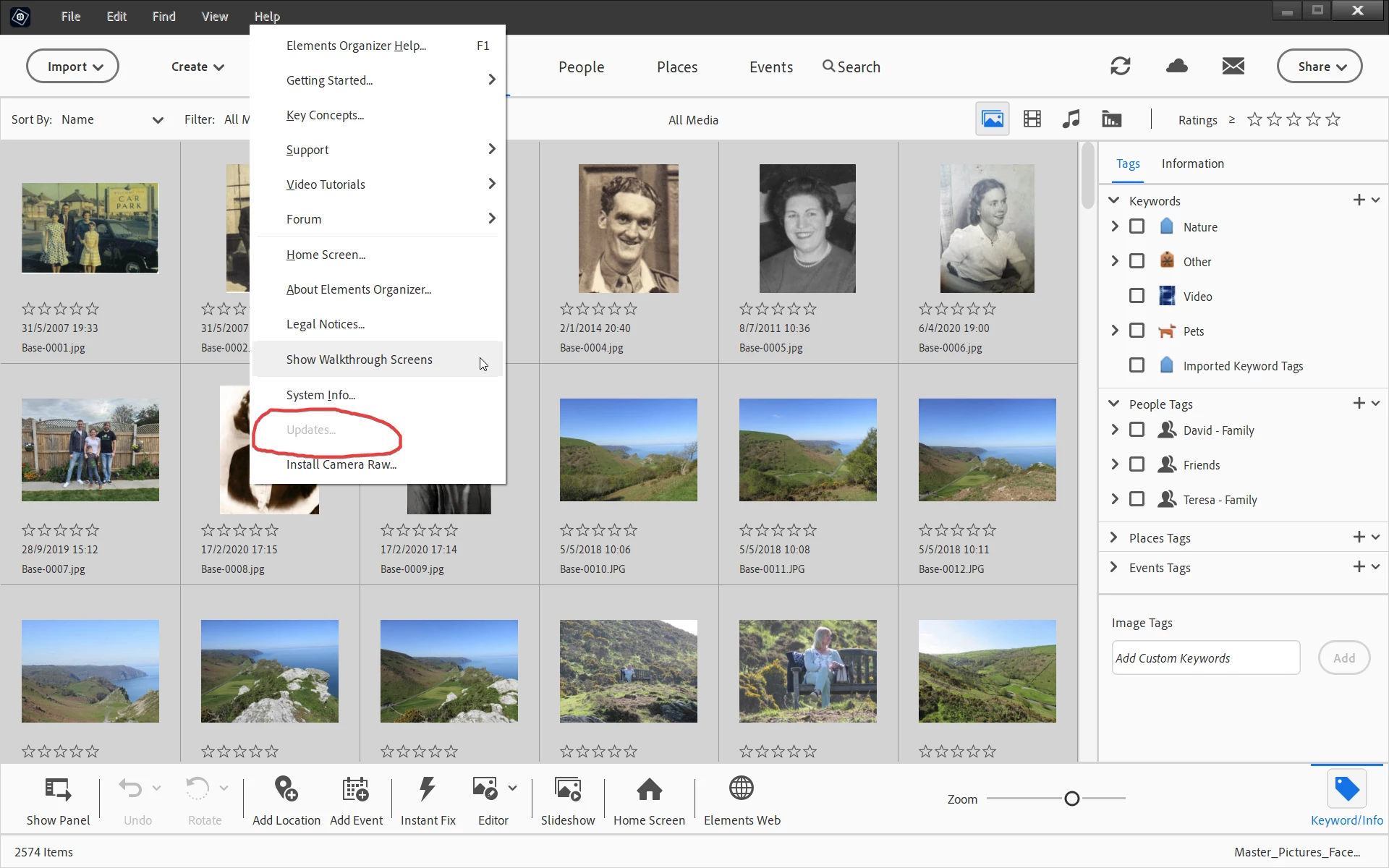
Task: Click the sync refresh icon
Action: (1120, 67)
